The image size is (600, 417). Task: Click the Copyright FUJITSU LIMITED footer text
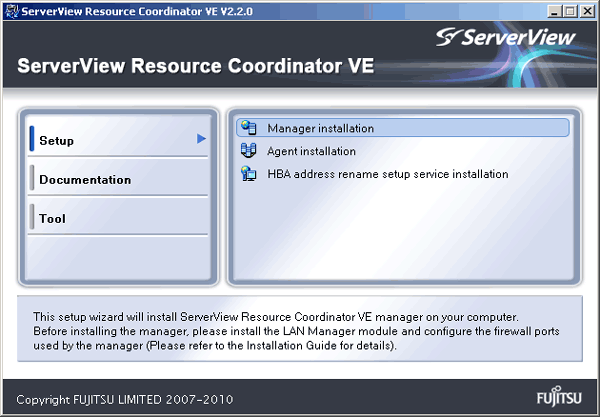[125, 400]
